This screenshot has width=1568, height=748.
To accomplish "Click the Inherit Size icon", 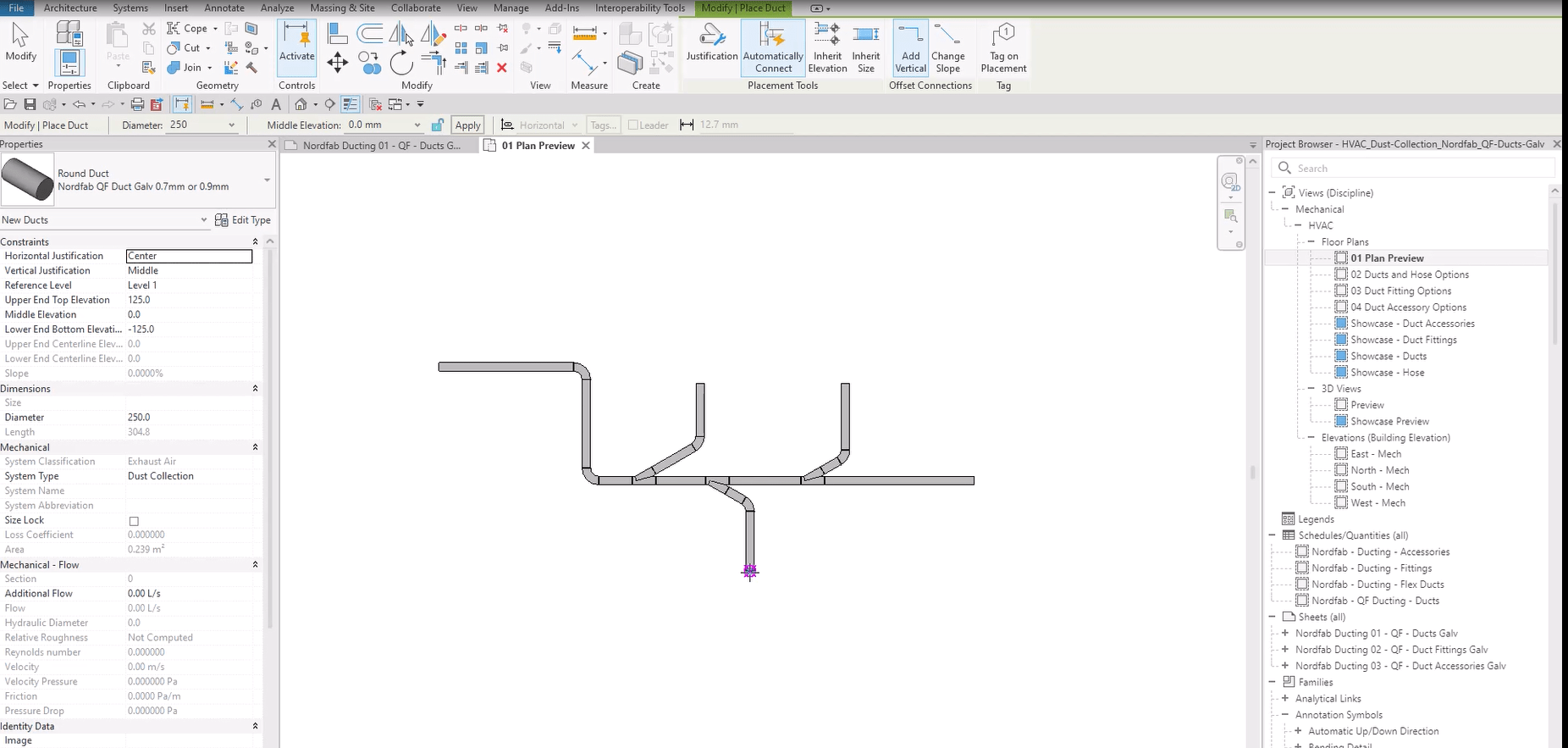I will pyautogui.click(x=865, y=48).
